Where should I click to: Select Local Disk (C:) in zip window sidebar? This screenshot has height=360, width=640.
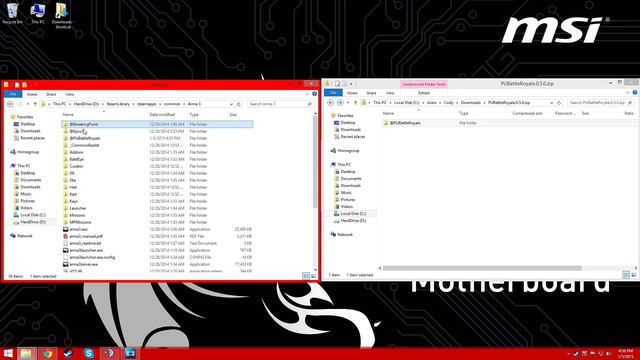[353, 213]
